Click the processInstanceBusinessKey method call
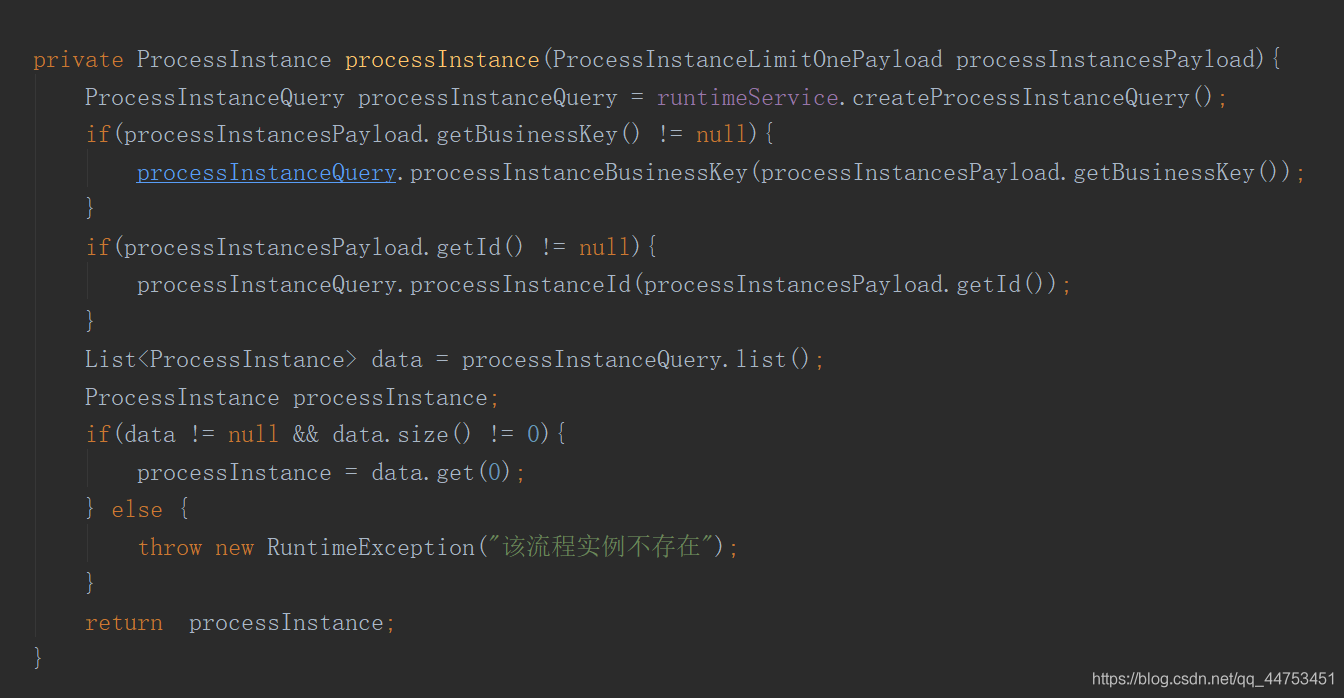The image size is (1344, 698). (578, 173)
